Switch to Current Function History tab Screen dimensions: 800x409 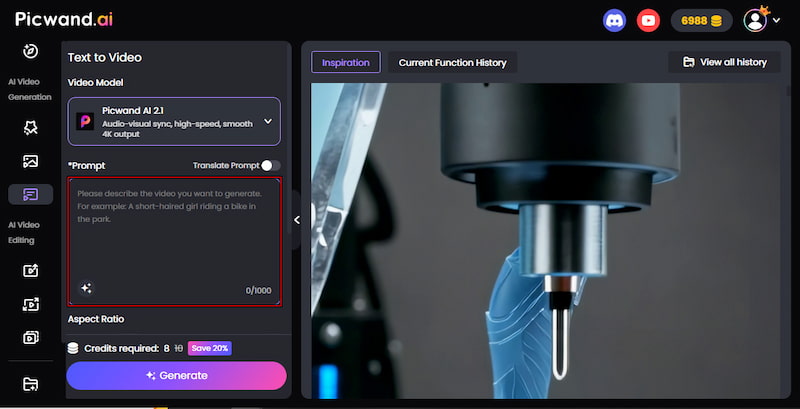pos(452,62)
